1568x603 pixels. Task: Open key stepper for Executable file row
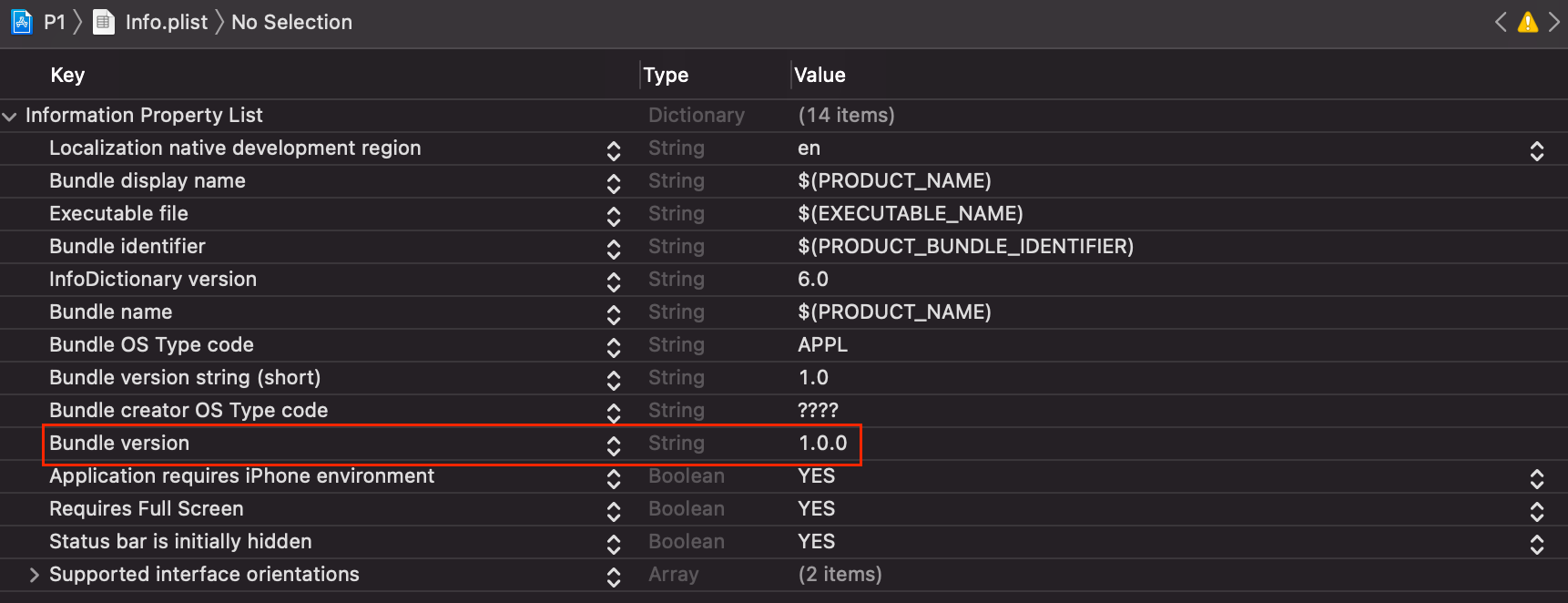click(614, 215)
